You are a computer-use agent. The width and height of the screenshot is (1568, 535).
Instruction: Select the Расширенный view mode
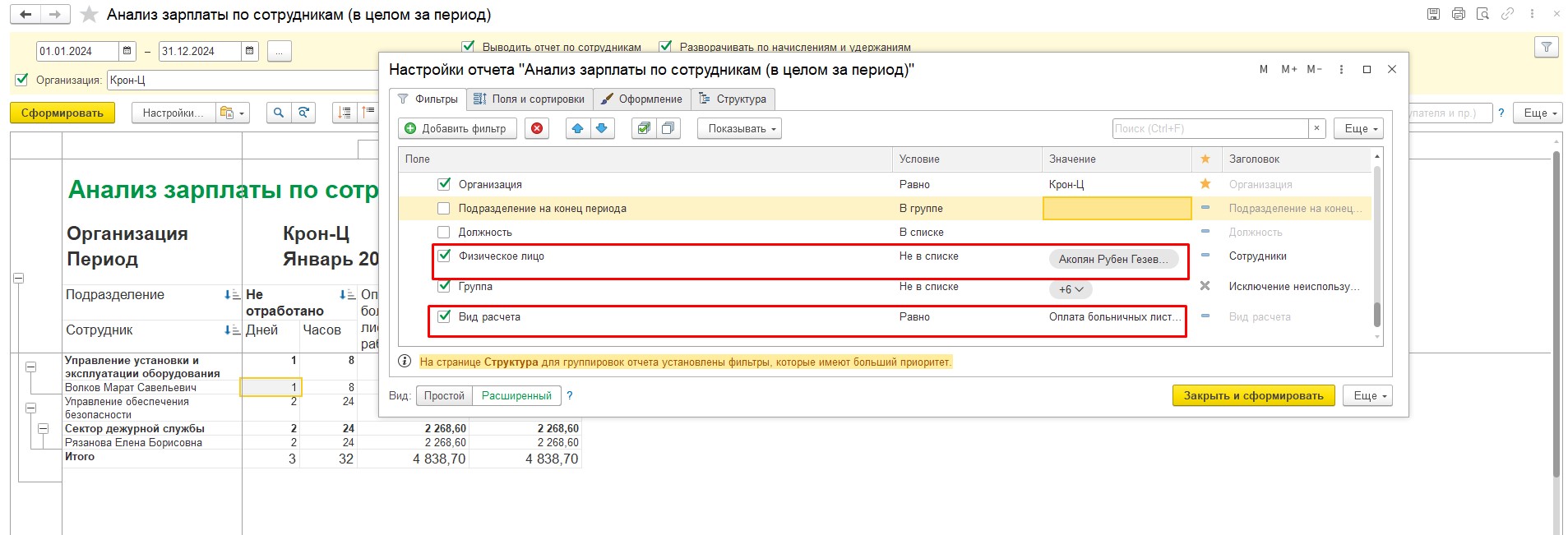coord(516,395)
